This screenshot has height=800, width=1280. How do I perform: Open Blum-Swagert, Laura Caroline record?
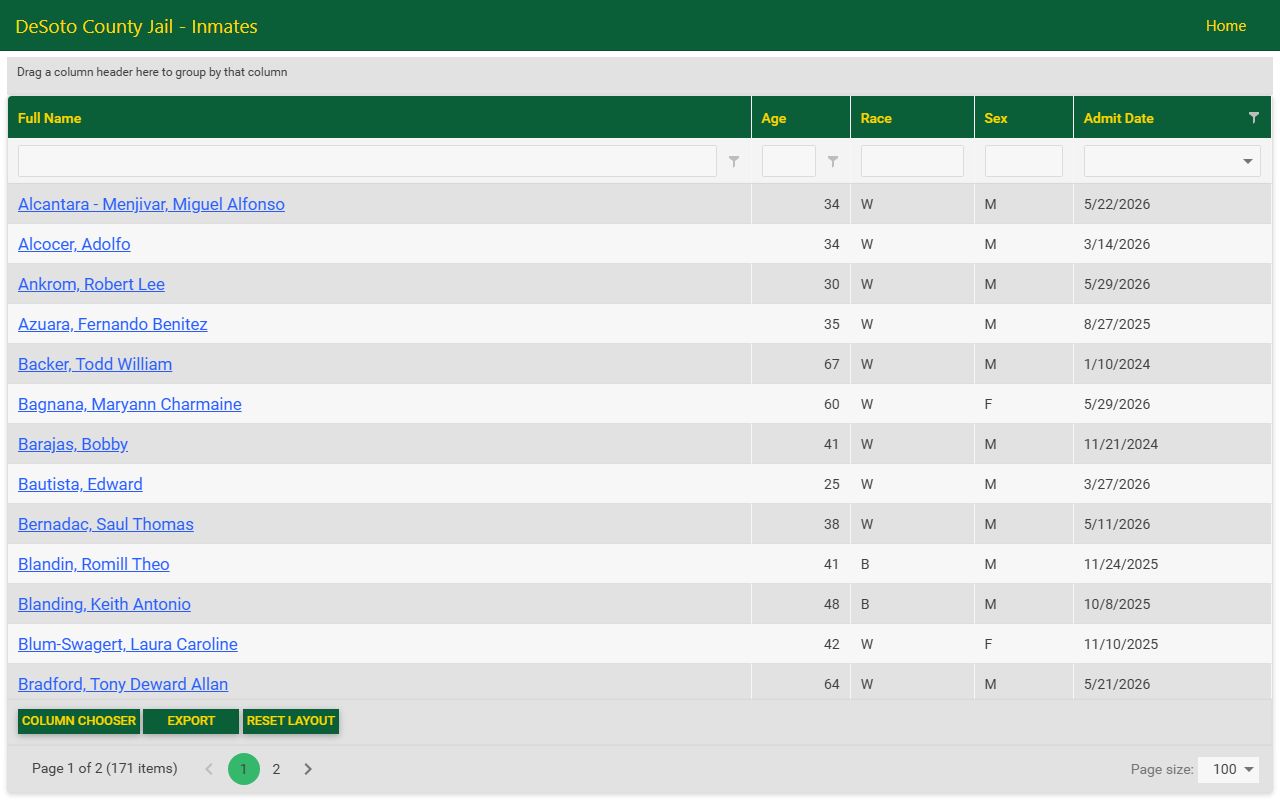click(128, 644)
